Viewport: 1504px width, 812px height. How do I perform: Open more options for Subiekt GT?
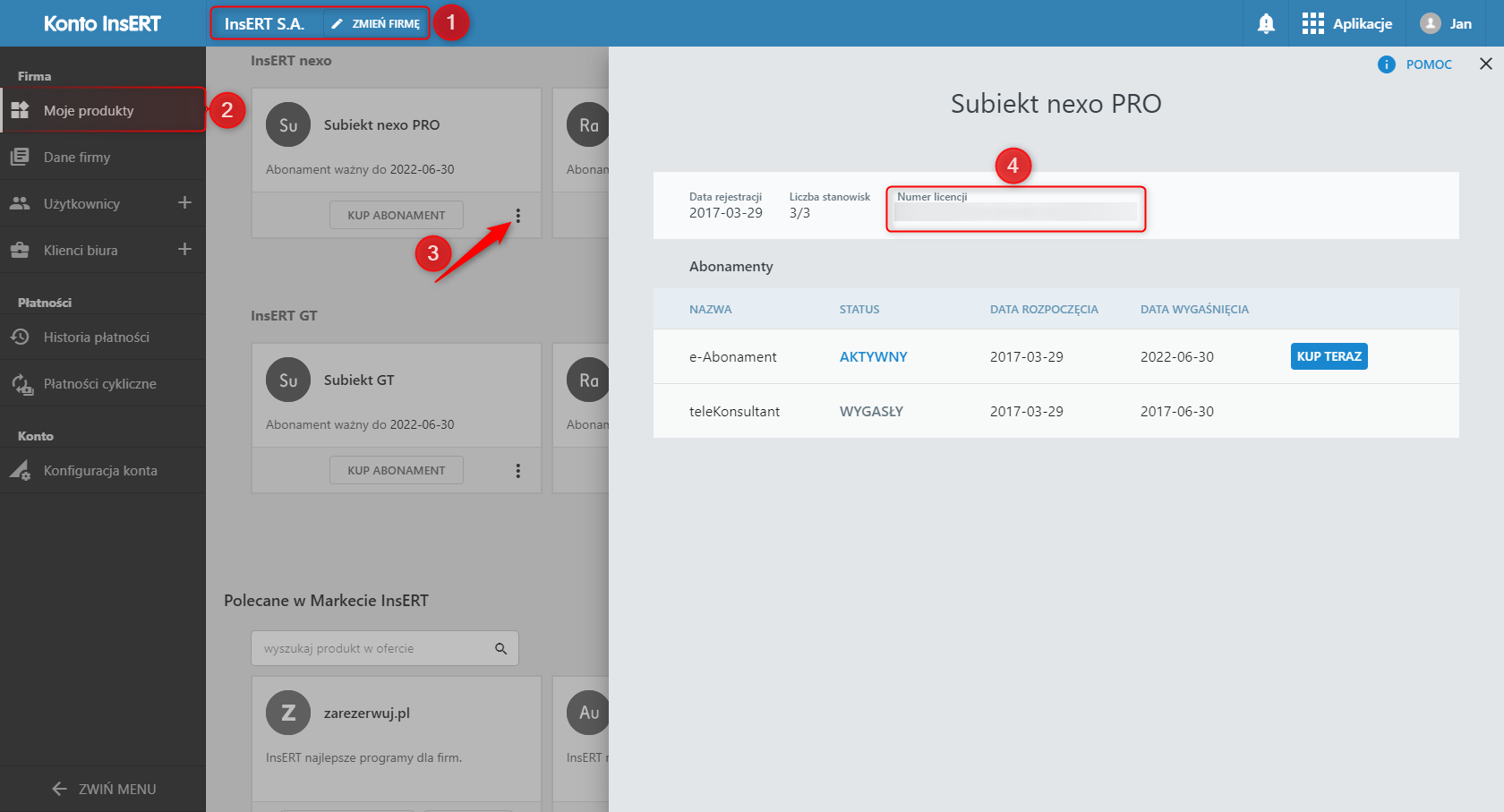517,471
